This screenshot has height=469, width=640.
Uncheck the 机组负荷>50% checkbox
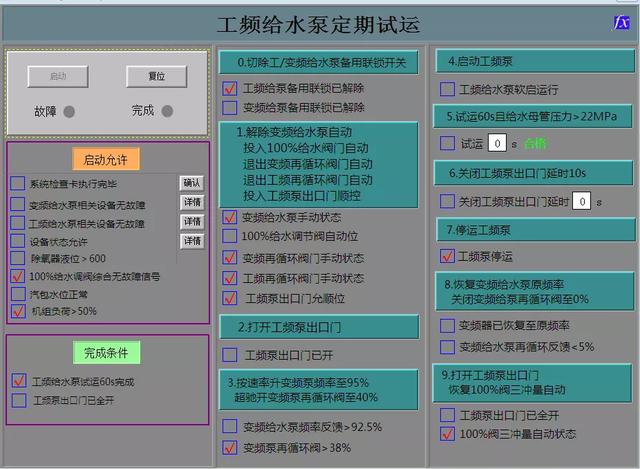pos(18,312)
